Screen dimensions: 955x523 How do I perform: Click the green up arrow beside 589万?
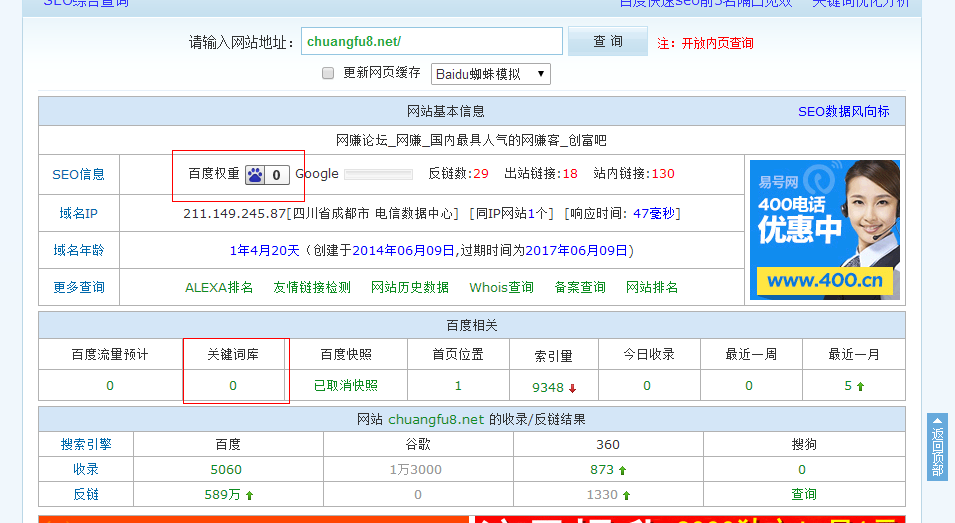[249, 495]
